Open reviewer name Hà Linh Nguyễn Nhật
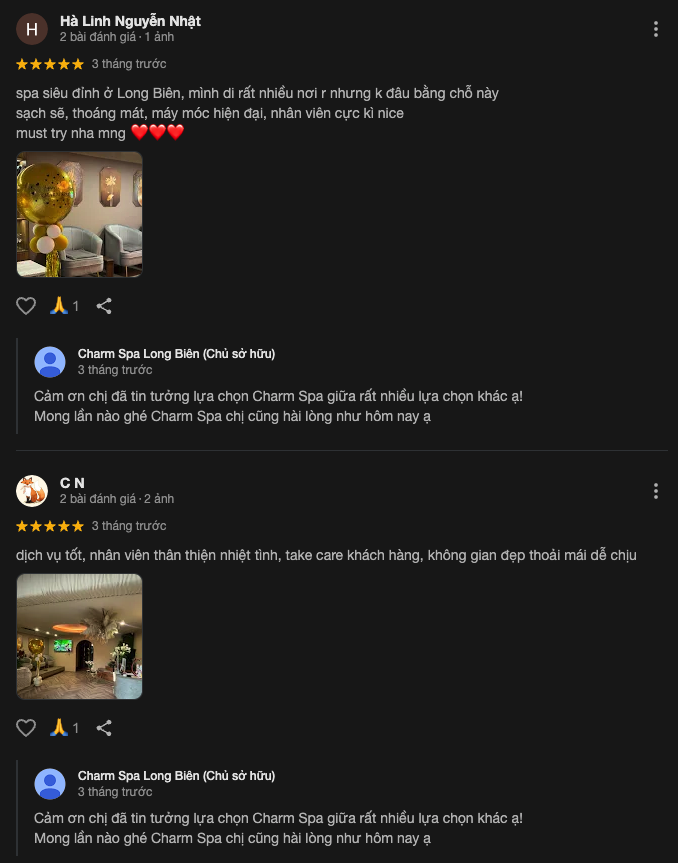 [130, 21]
